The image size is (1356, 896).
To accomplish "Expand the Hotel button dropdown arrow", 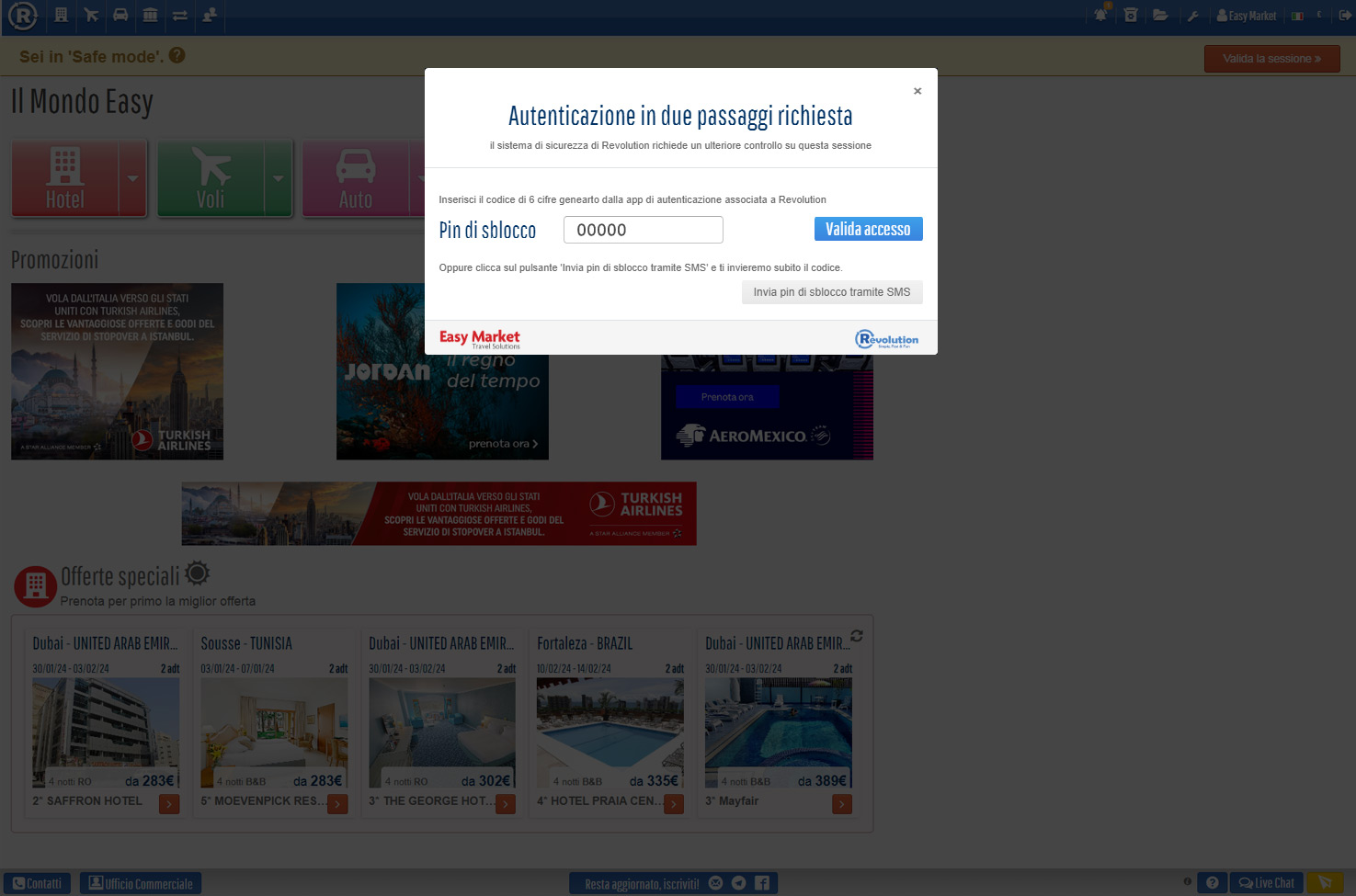I will click(132, 178).
